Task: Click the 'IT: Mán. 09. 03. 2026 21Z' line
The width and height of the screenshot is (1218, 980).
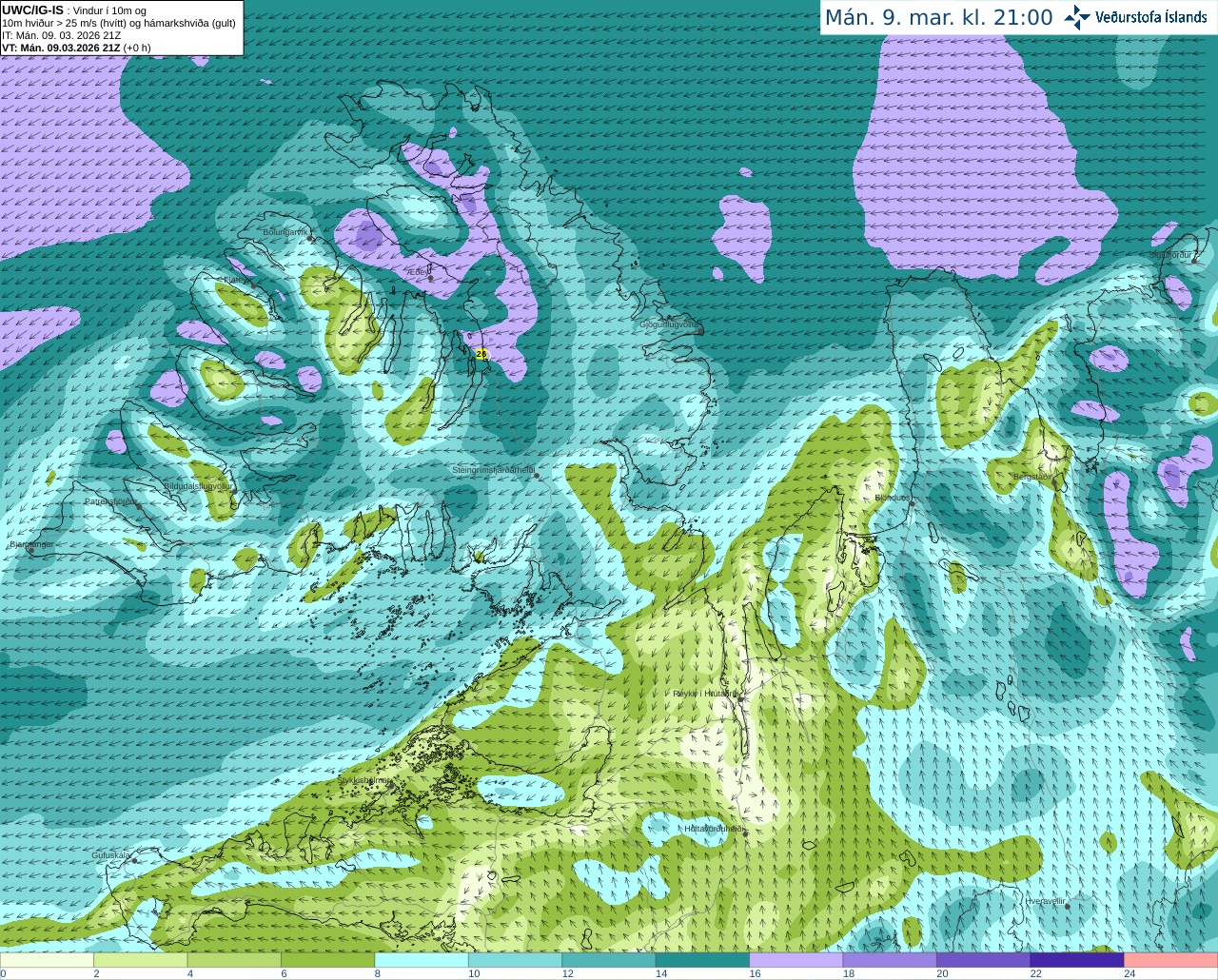Action: tap(61, 35)
